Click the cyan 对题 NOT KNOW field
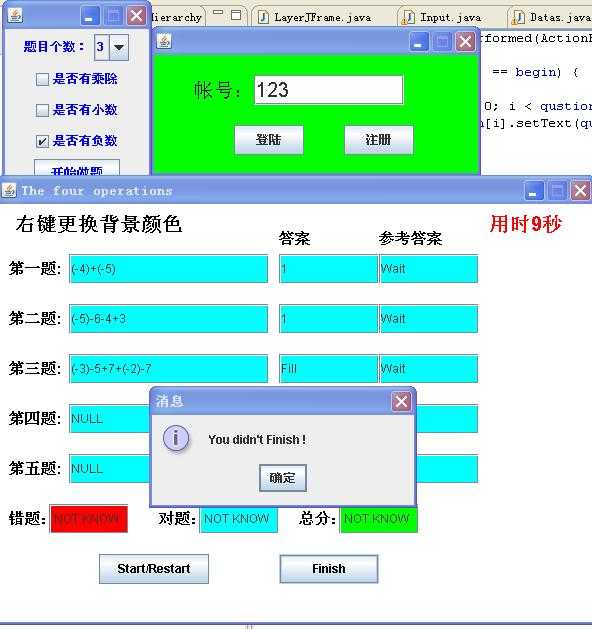 (x=239, y=519)
